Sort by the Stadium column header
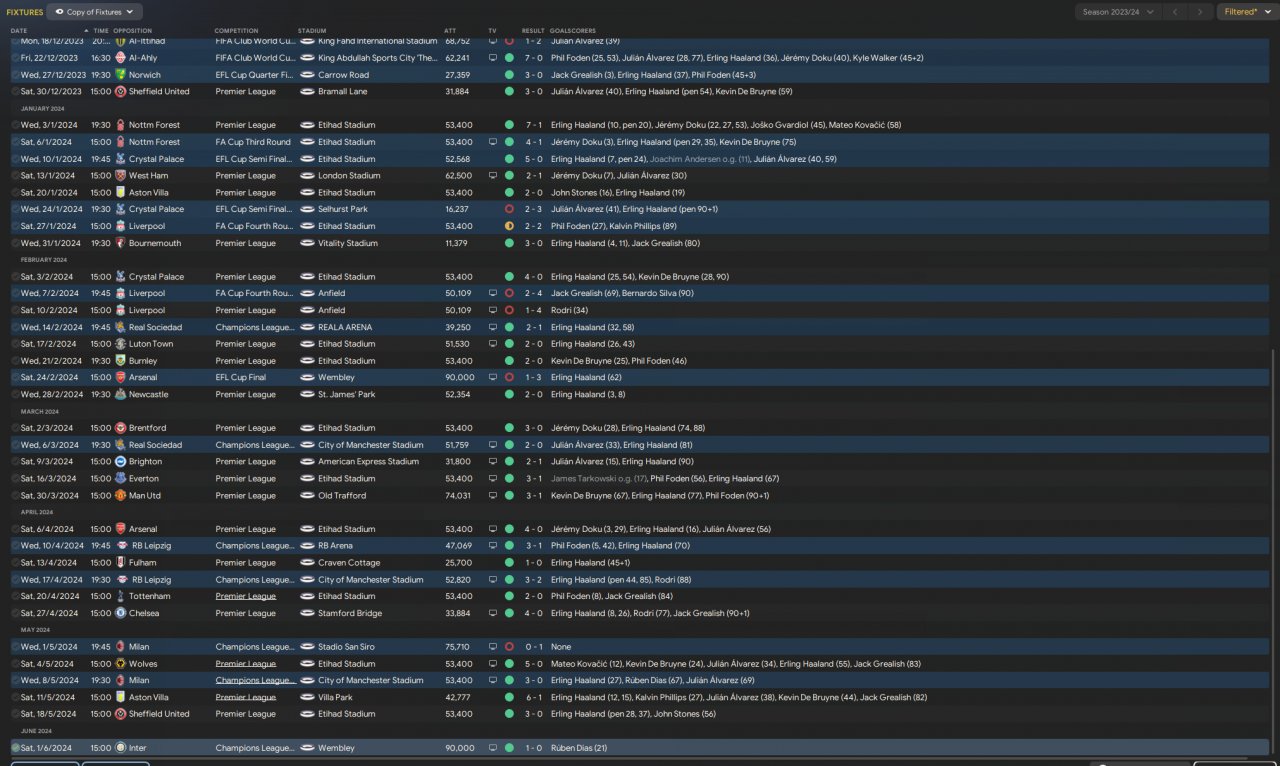Image resolution: width=1280 pixels, height=766 pixels. point(312,31)
